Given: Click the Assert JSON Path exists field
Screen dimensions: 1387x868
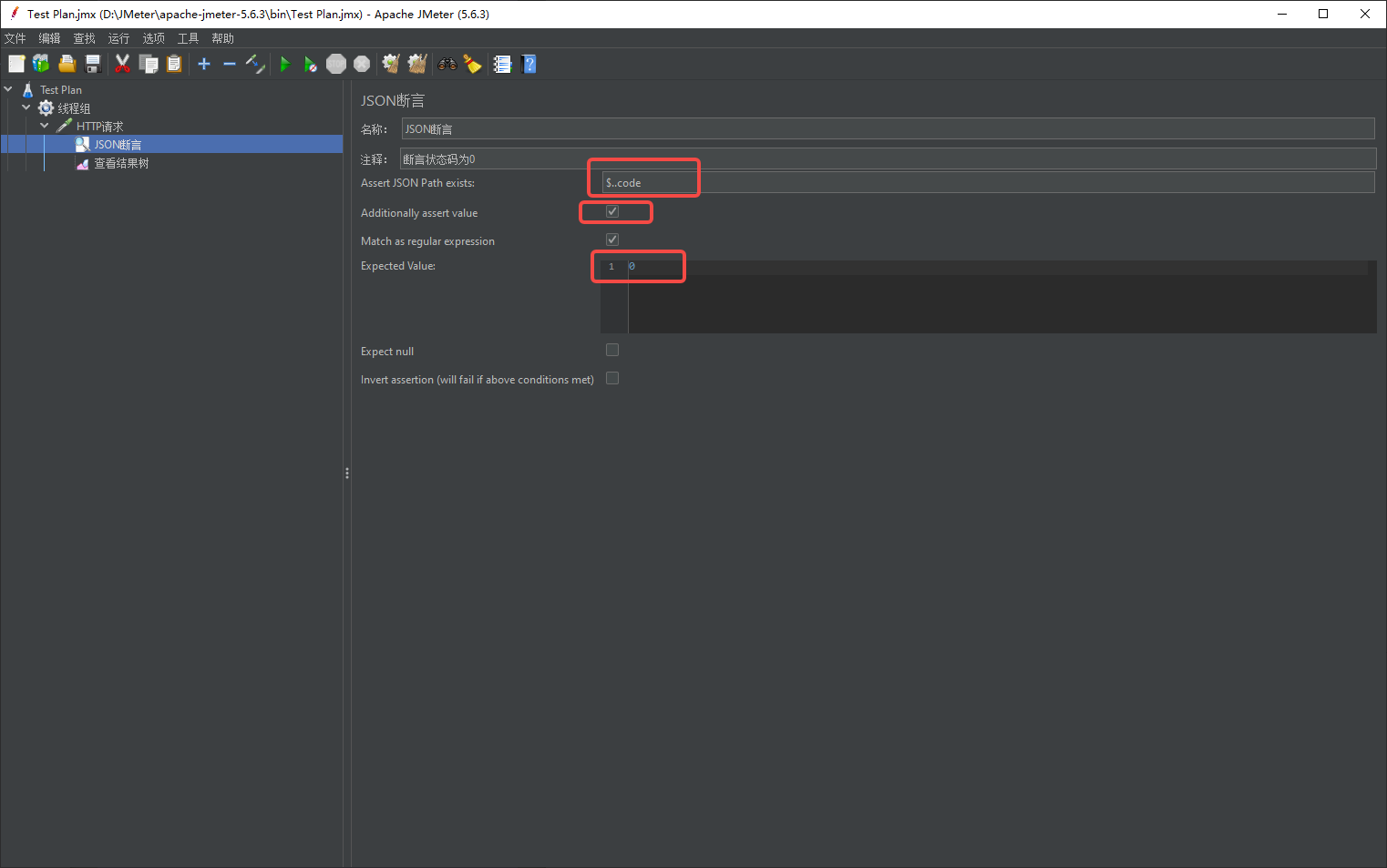Looking at the screenshot, I should pyautogui.click(x=989, y=182).
